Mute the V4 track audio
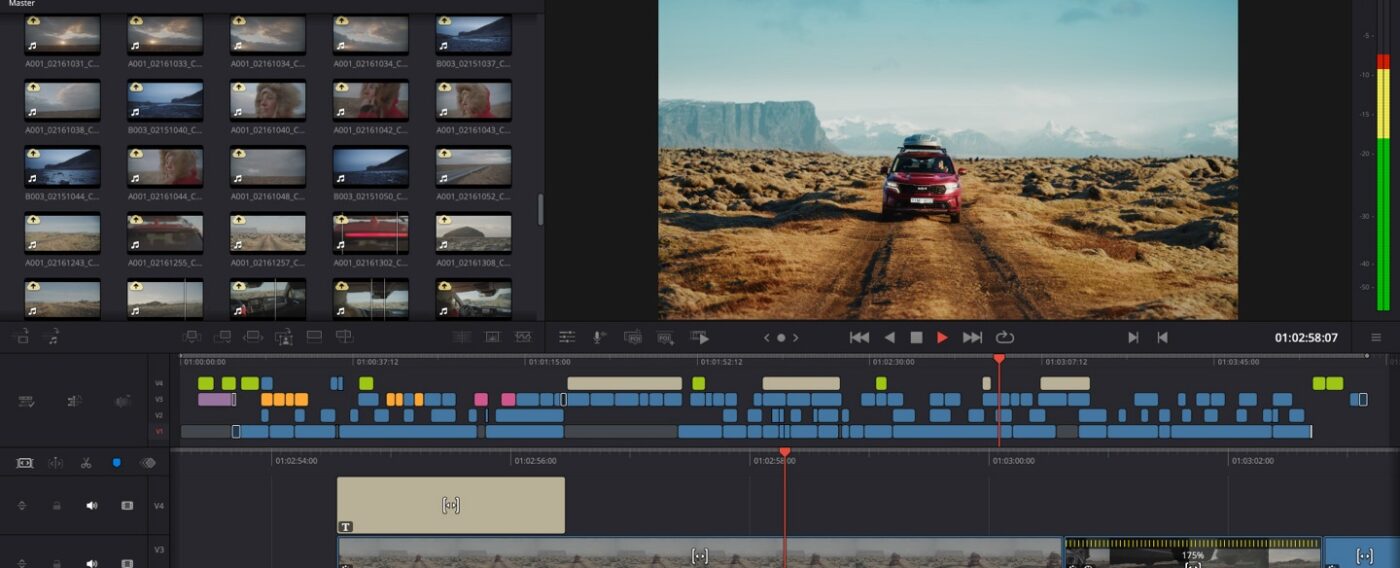The image size is (1400, 568). 92,506
